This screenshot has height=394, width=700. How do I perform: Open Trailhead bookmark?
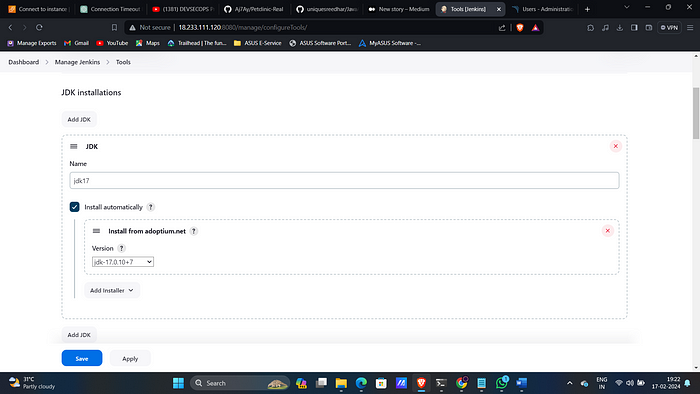[x=197, y=43]
